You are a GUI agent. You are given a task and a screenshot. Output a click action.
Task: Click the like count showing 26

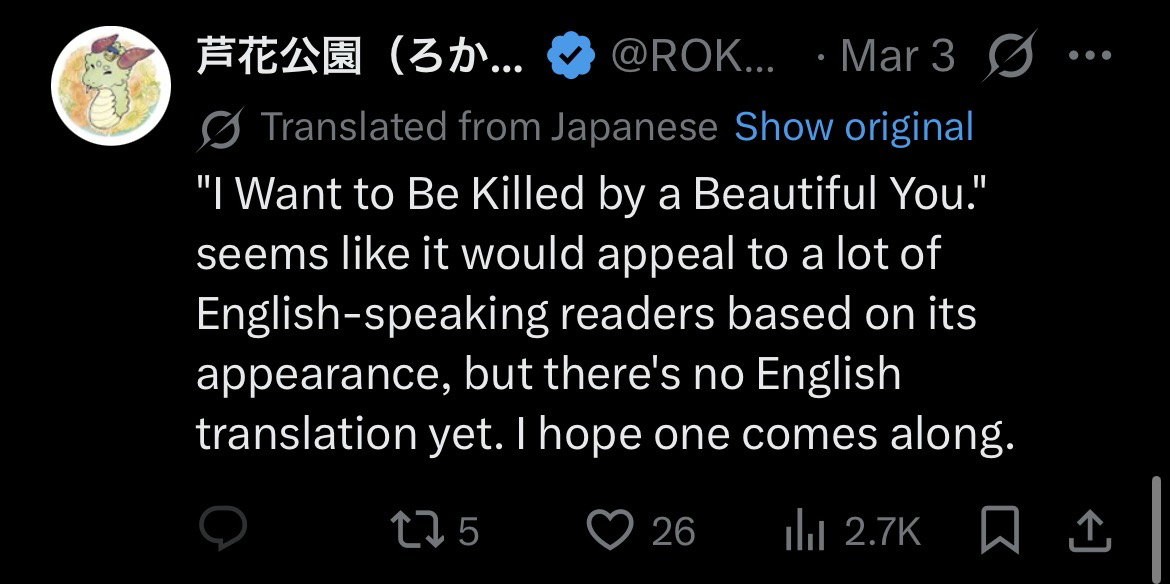click(x=673, y=531)
